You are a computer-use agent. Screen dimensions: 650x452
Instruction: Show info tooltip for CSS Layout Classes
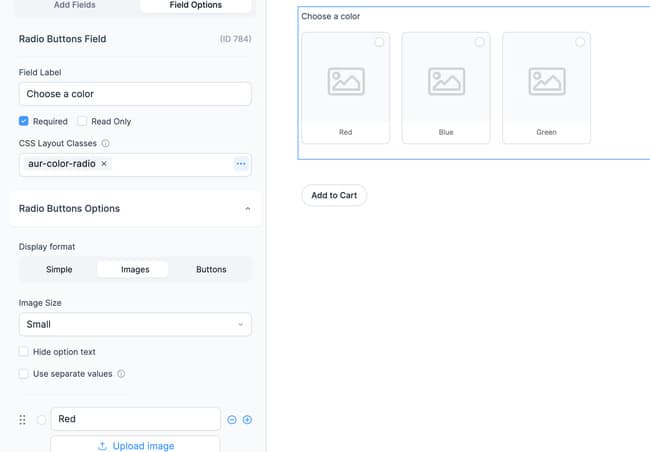[106, 143]
